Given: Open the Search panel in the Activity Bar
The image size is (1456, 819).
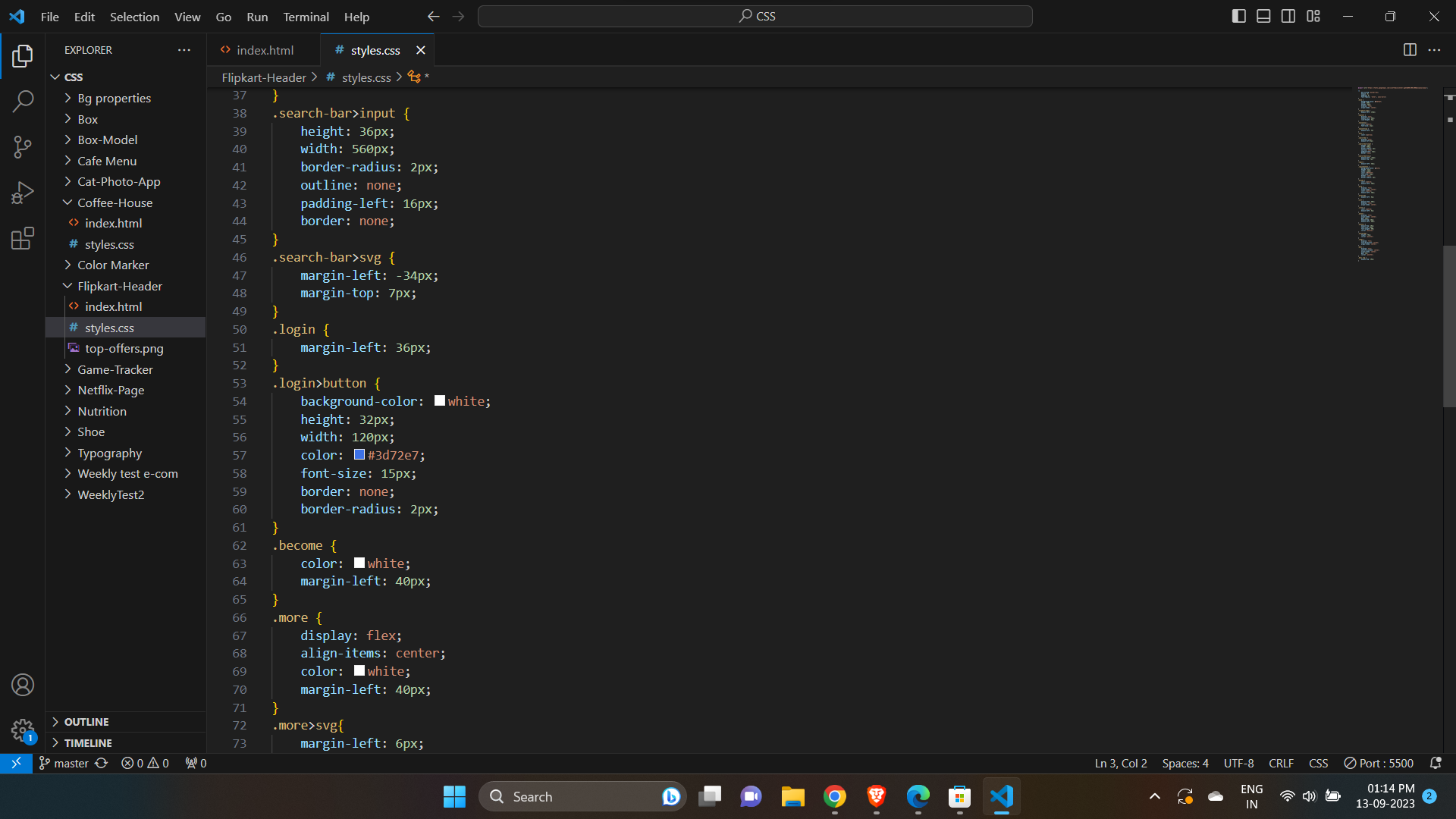Looking at the screenshot, I should [23, 101].
